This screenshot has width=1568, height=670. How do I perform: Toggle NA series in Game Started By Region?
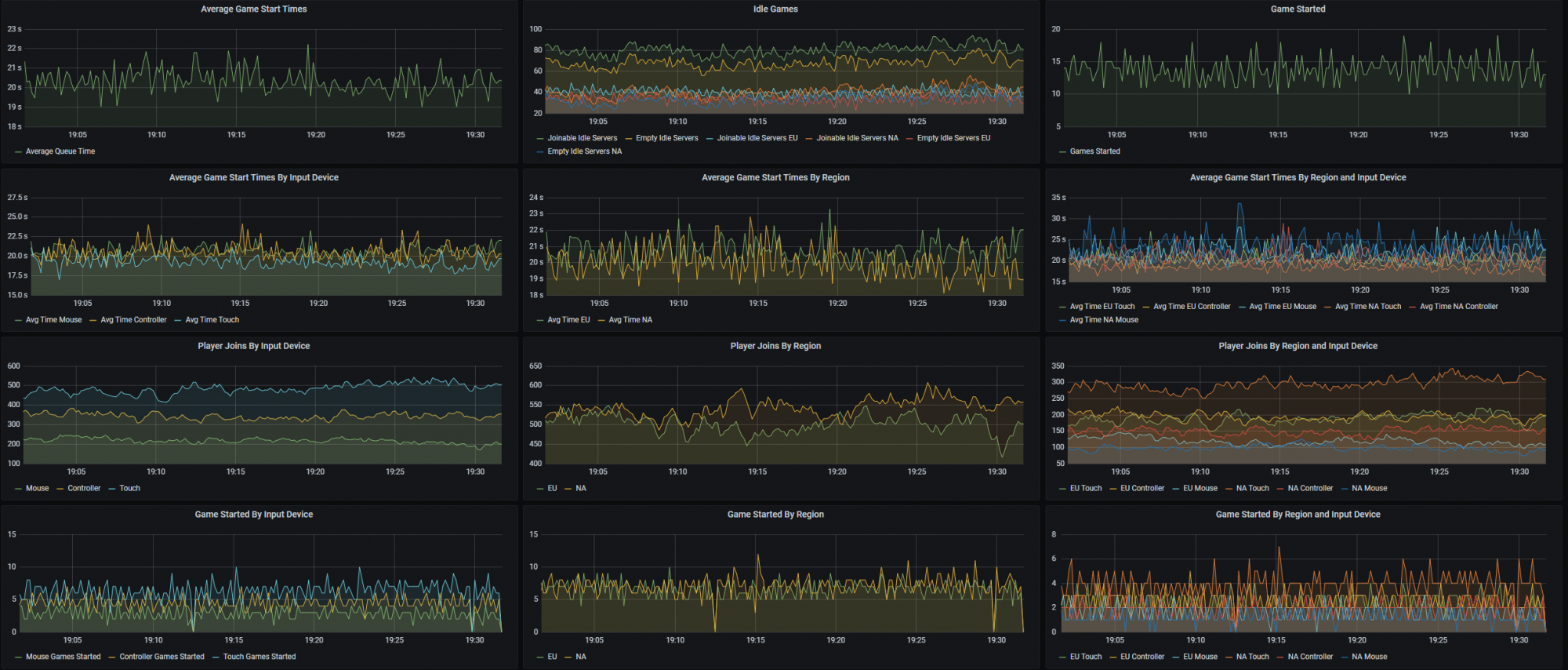coord(580,657)
